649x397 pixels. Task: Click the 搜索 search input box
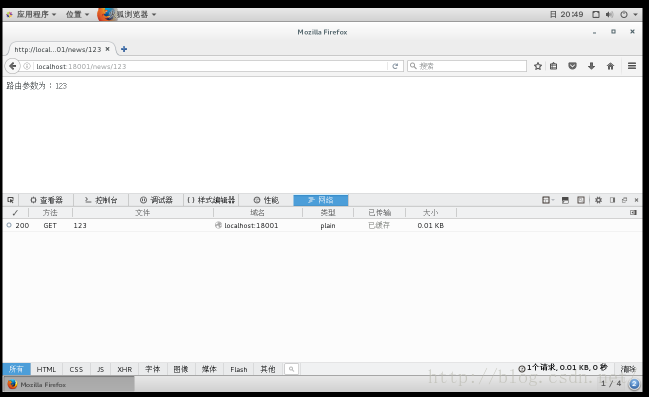[x=467, y=66]
